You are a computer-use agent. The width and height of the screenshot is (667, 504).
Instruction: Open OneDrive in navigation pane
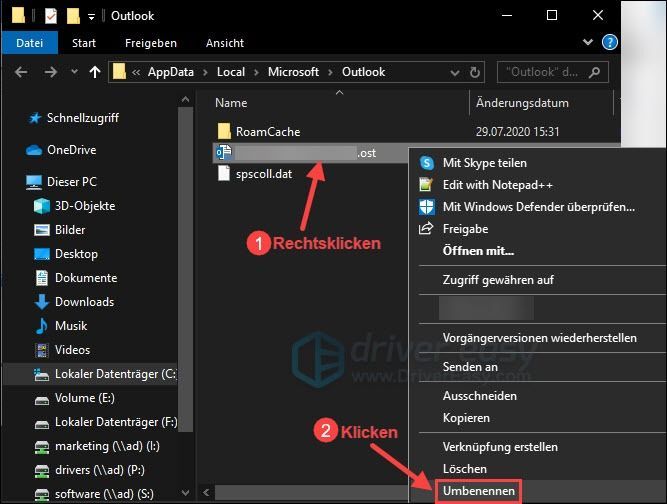click(71, 150)
